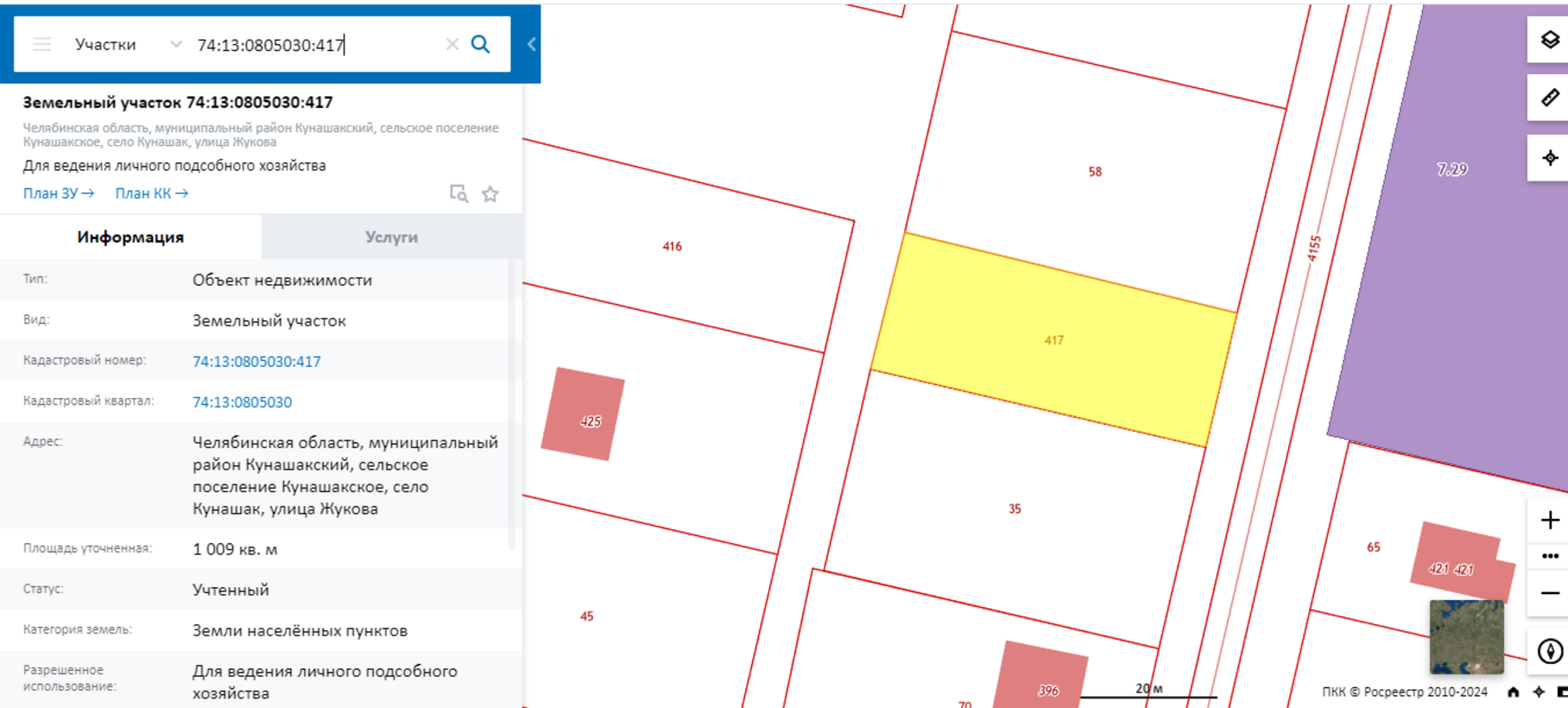Open the cadastral quarter 74:13:0805030 link
Screen dimensions: 1568x708
(242, 402)
